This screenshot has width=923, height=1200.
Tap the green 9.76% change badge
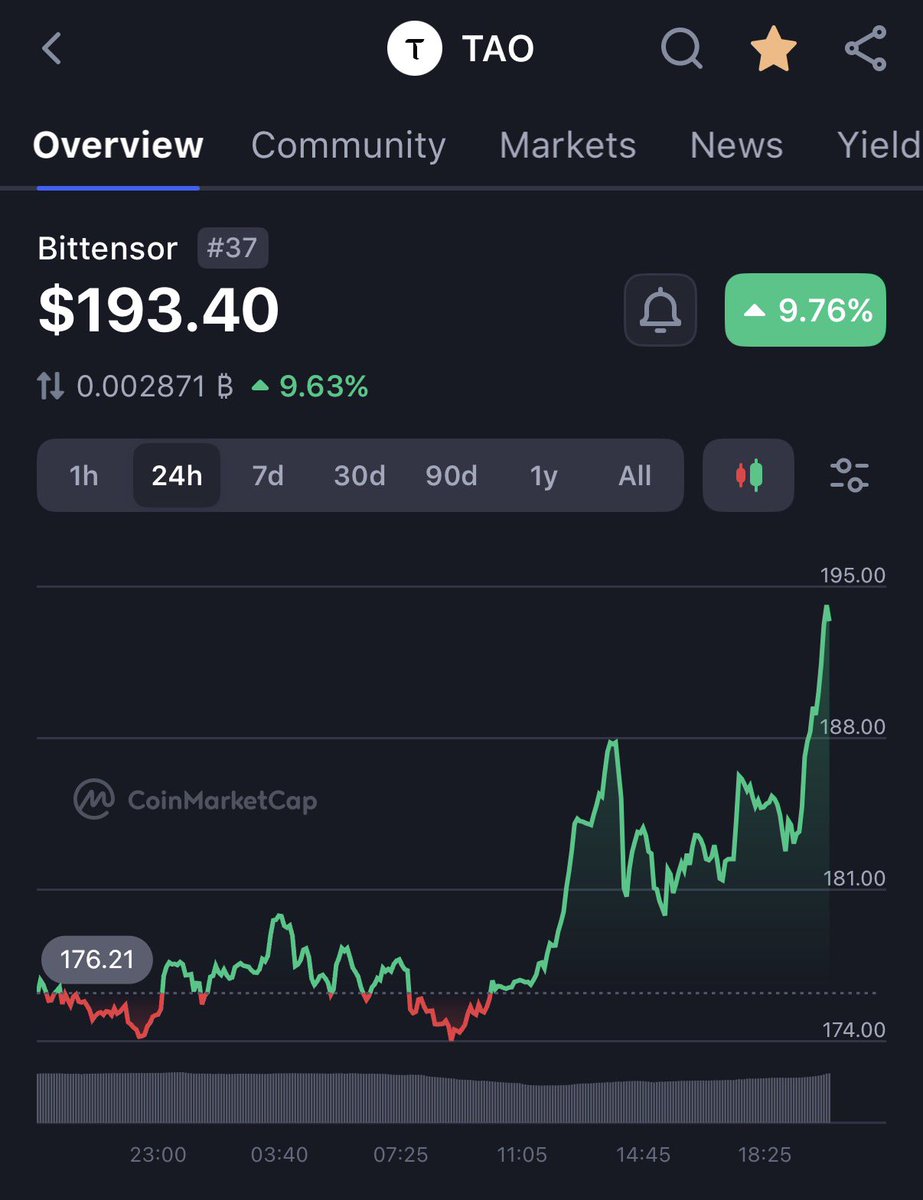(x=805, y=310)
